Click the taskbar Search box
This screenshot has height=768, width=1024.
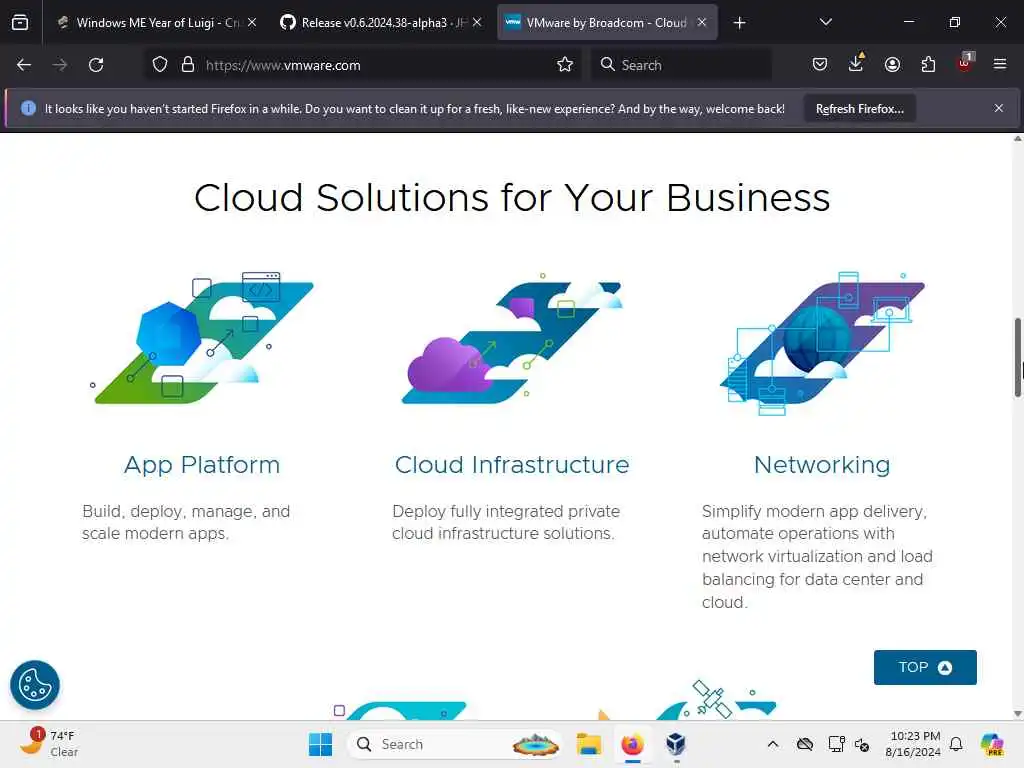[455, 744]
